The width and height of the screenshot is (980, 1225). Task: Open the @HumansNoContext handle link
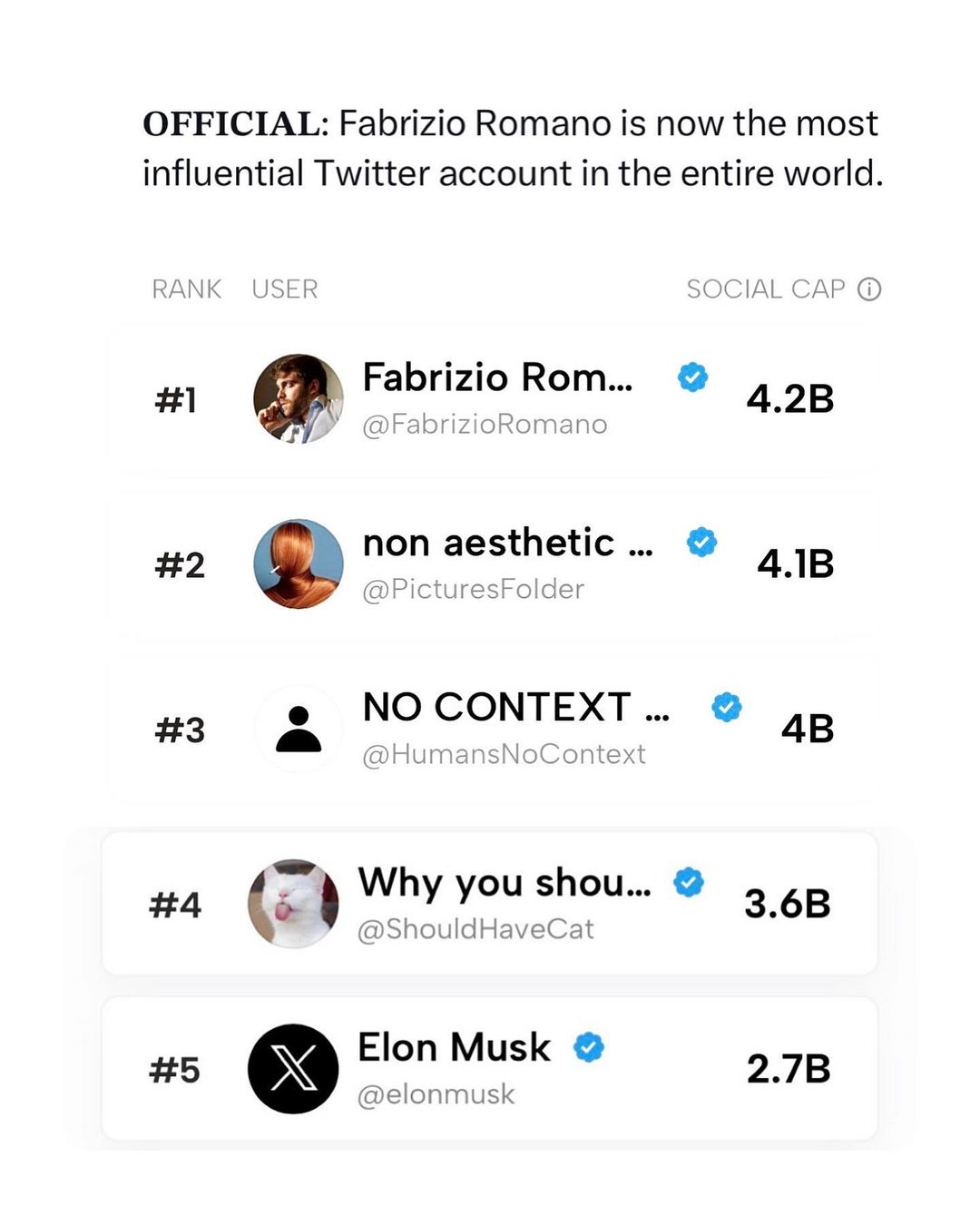point(504,754)
